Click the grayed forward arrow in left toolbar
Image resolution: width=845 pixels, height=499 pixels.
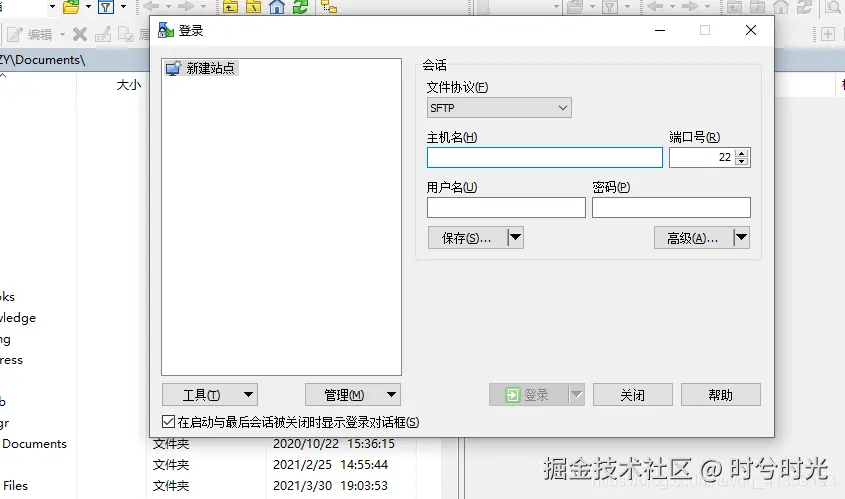click(186, 6)
